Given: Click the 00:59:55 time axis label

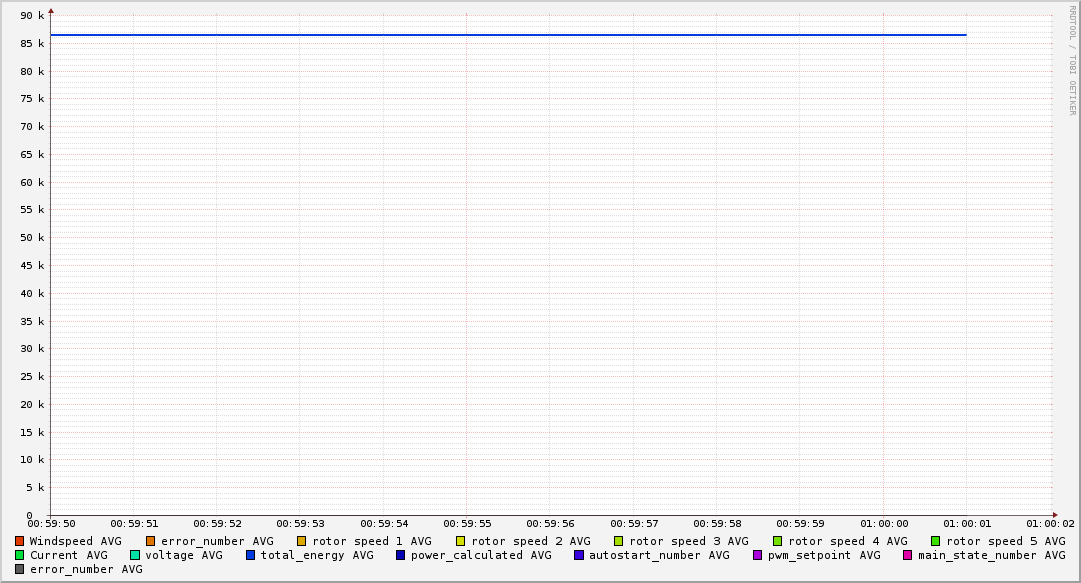Looking at the screenshot, I should click(467, 523).
